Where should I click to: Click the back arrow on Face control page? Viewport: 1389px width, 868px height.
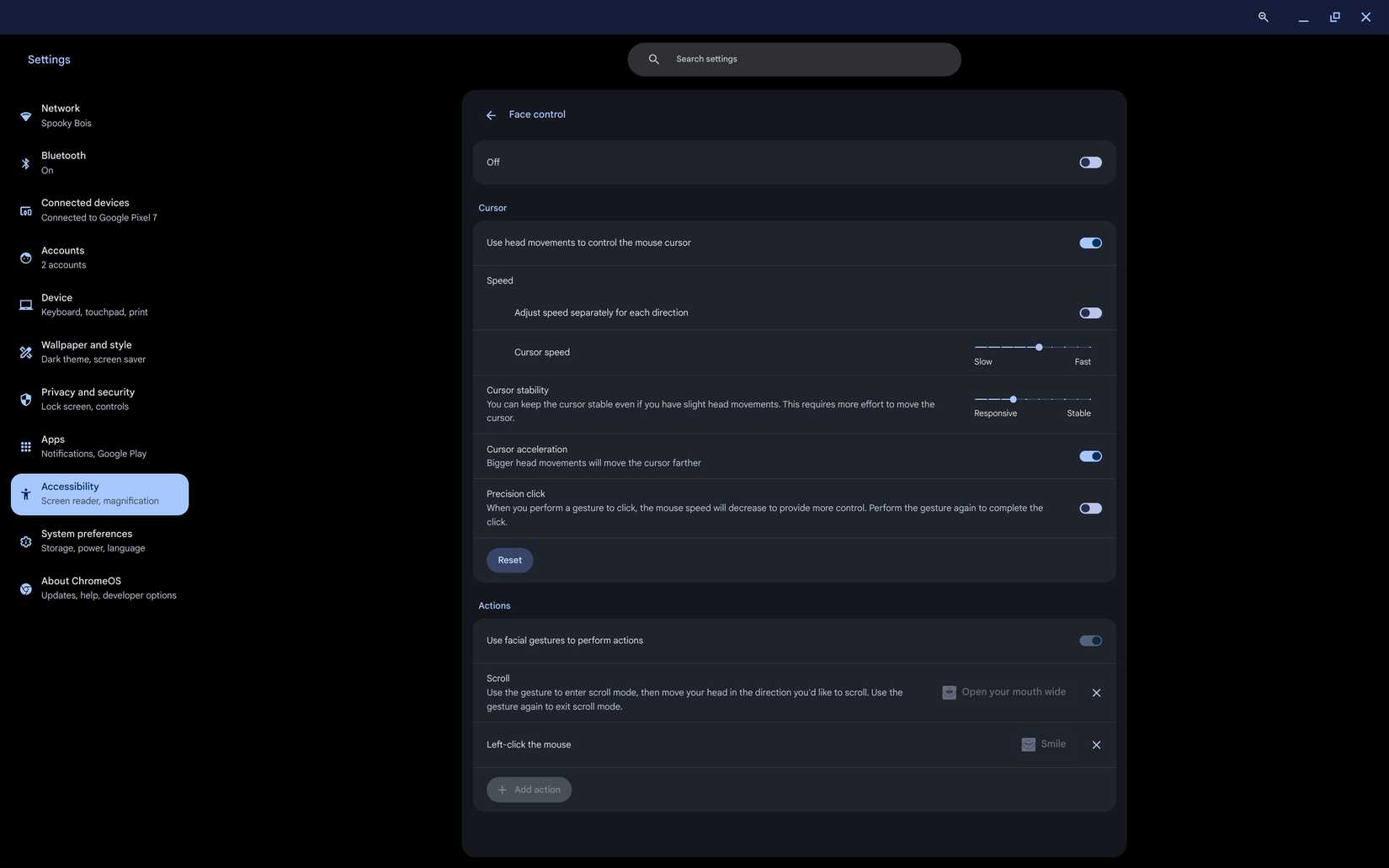tap(491, 114)
